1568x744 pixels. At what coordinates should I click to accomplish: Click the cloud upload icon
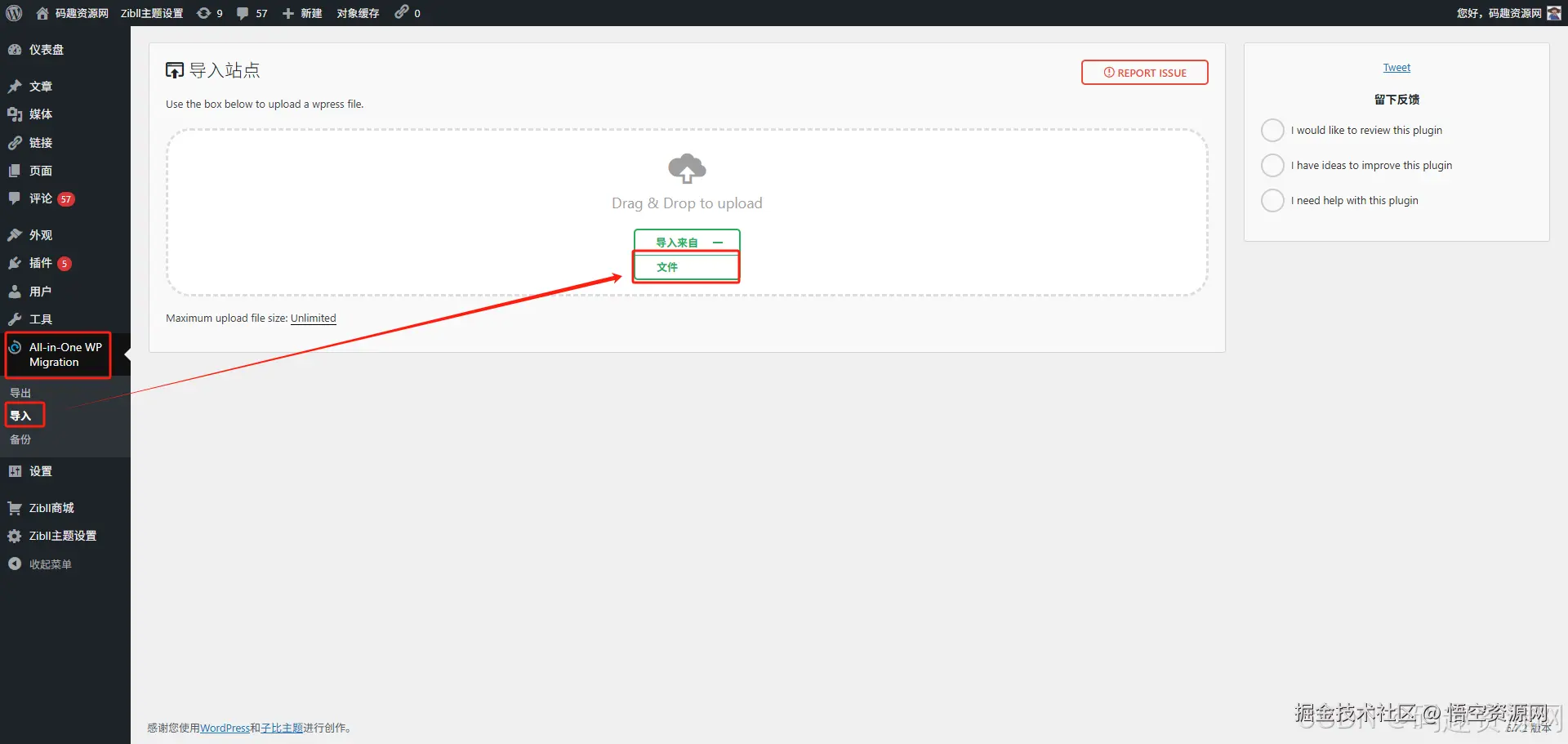coord(687,168)
